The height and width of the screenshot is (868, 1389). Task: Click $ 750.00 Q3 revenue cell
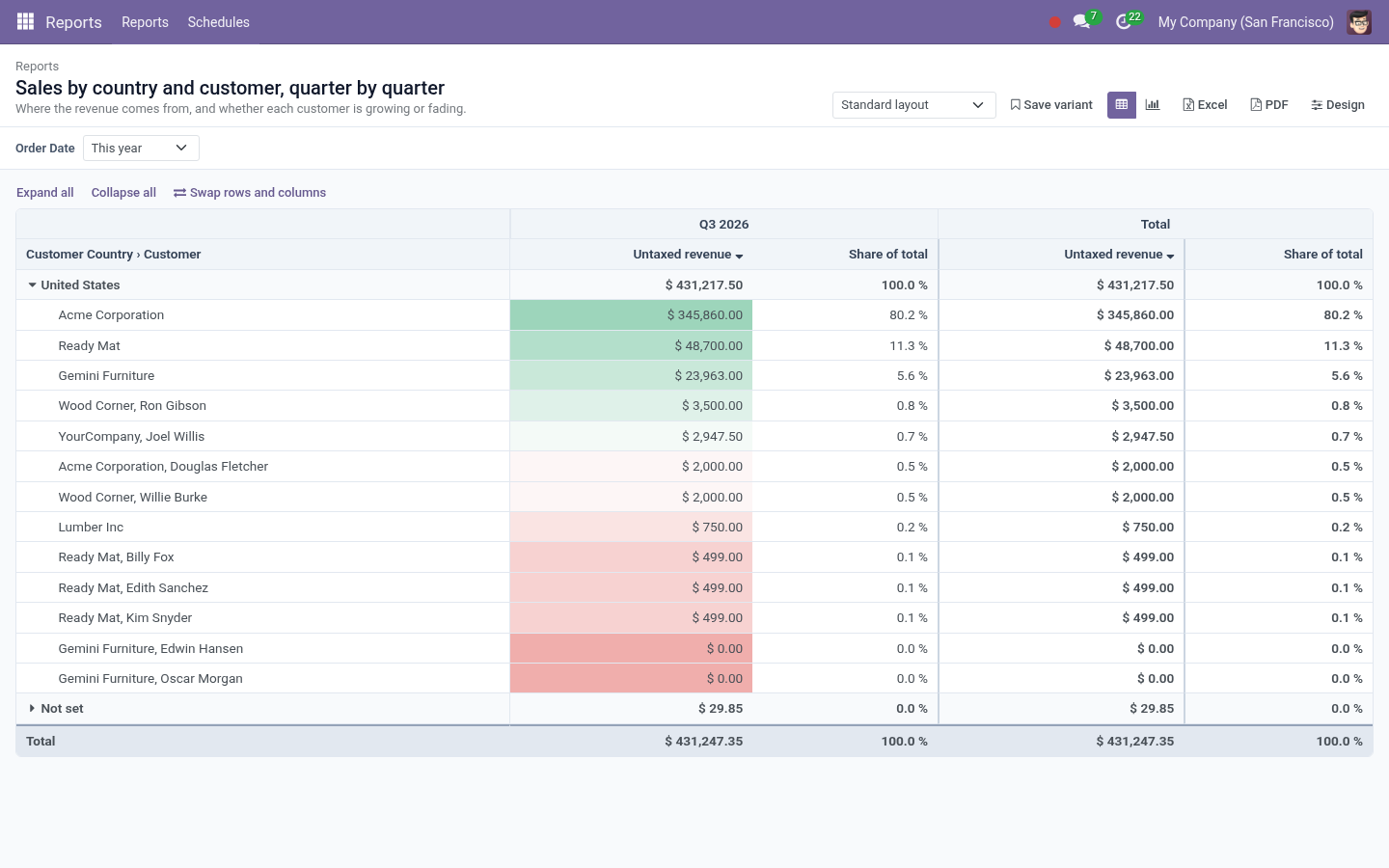(x=631, y=528)
